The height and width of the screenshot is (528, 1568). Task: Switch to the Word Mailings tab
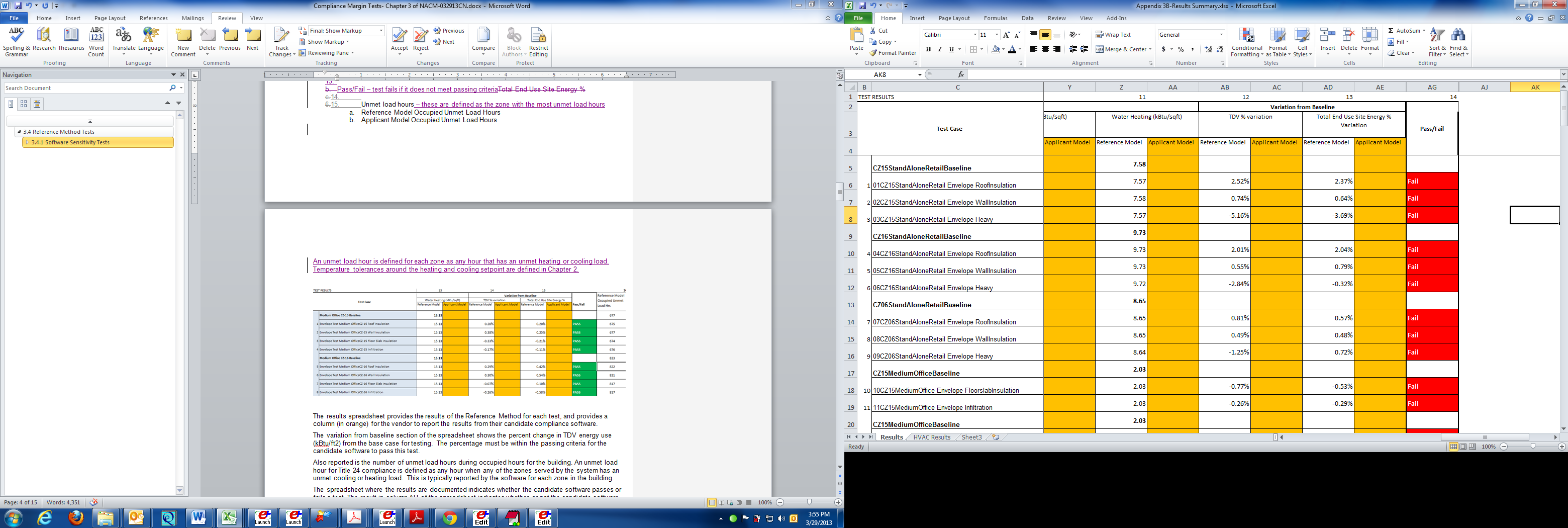tap(192, 18)
